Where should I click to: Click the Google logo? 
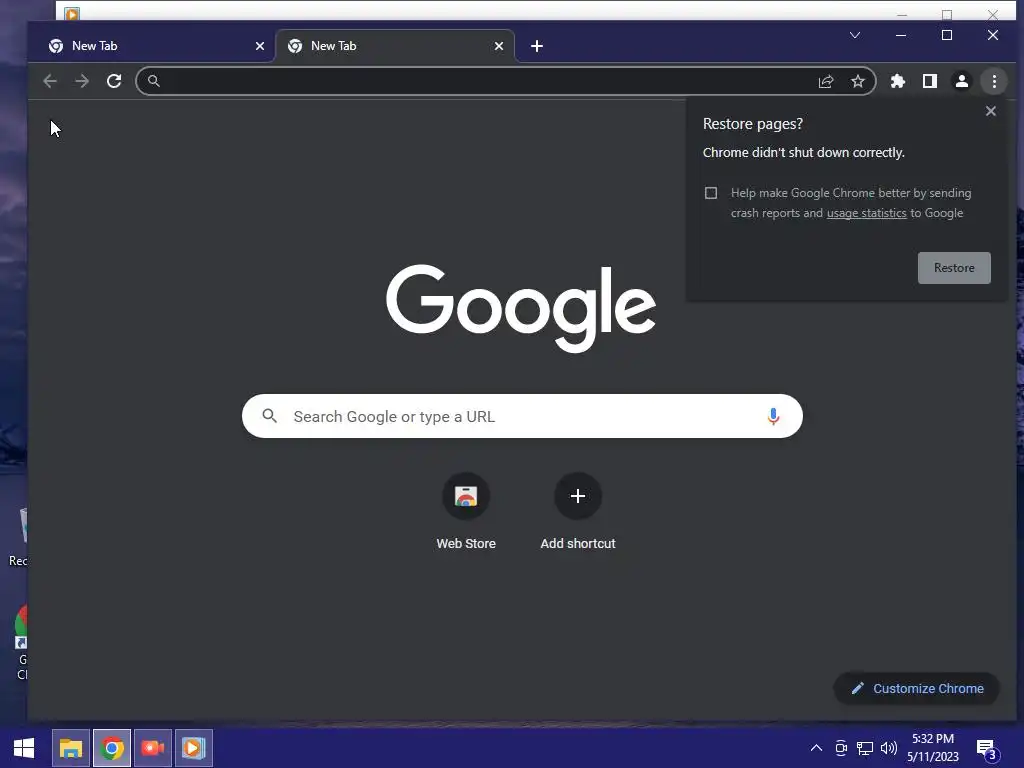click(x=521, y=307)
